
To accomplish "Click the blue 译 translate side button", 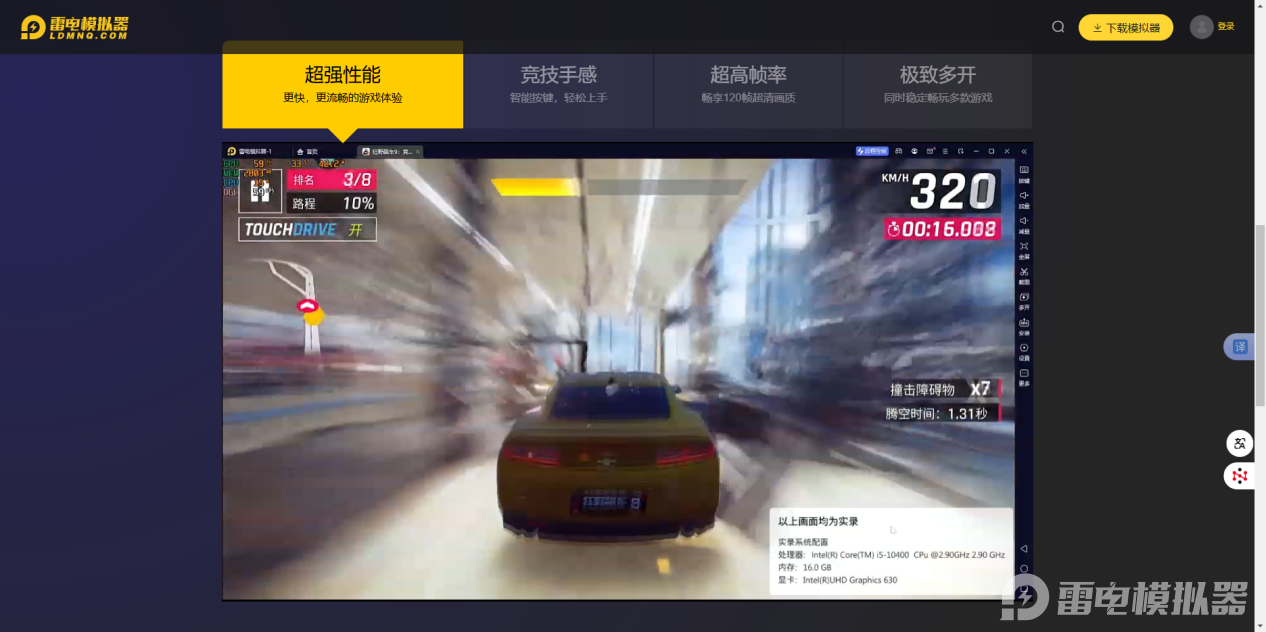I will (x=1240, y=347).
